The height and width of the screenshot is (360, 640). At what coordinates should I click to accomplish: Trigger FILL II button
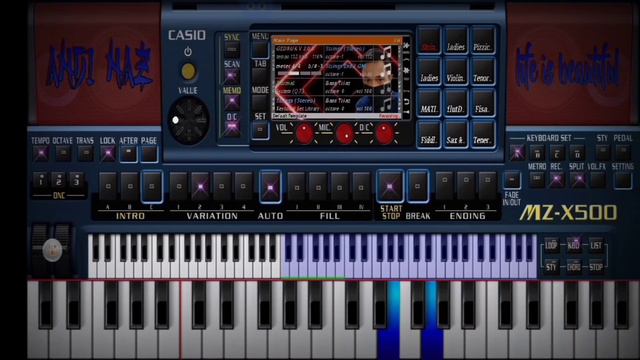[318, 187]
